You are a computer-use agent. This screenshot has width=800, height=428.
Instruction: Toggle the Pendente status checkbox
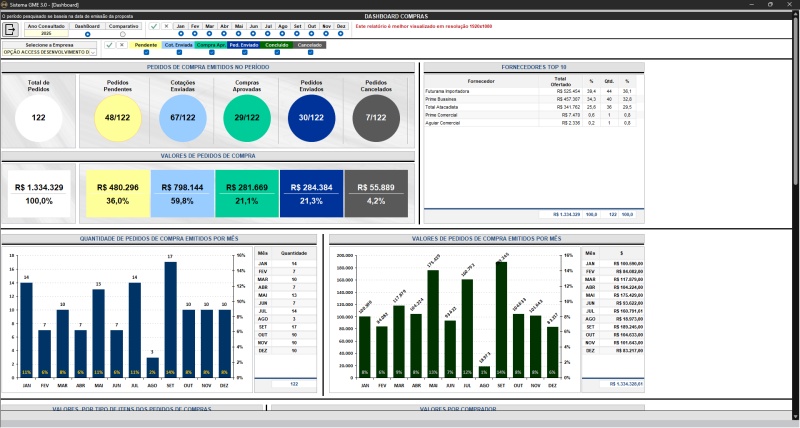(146, 52)
